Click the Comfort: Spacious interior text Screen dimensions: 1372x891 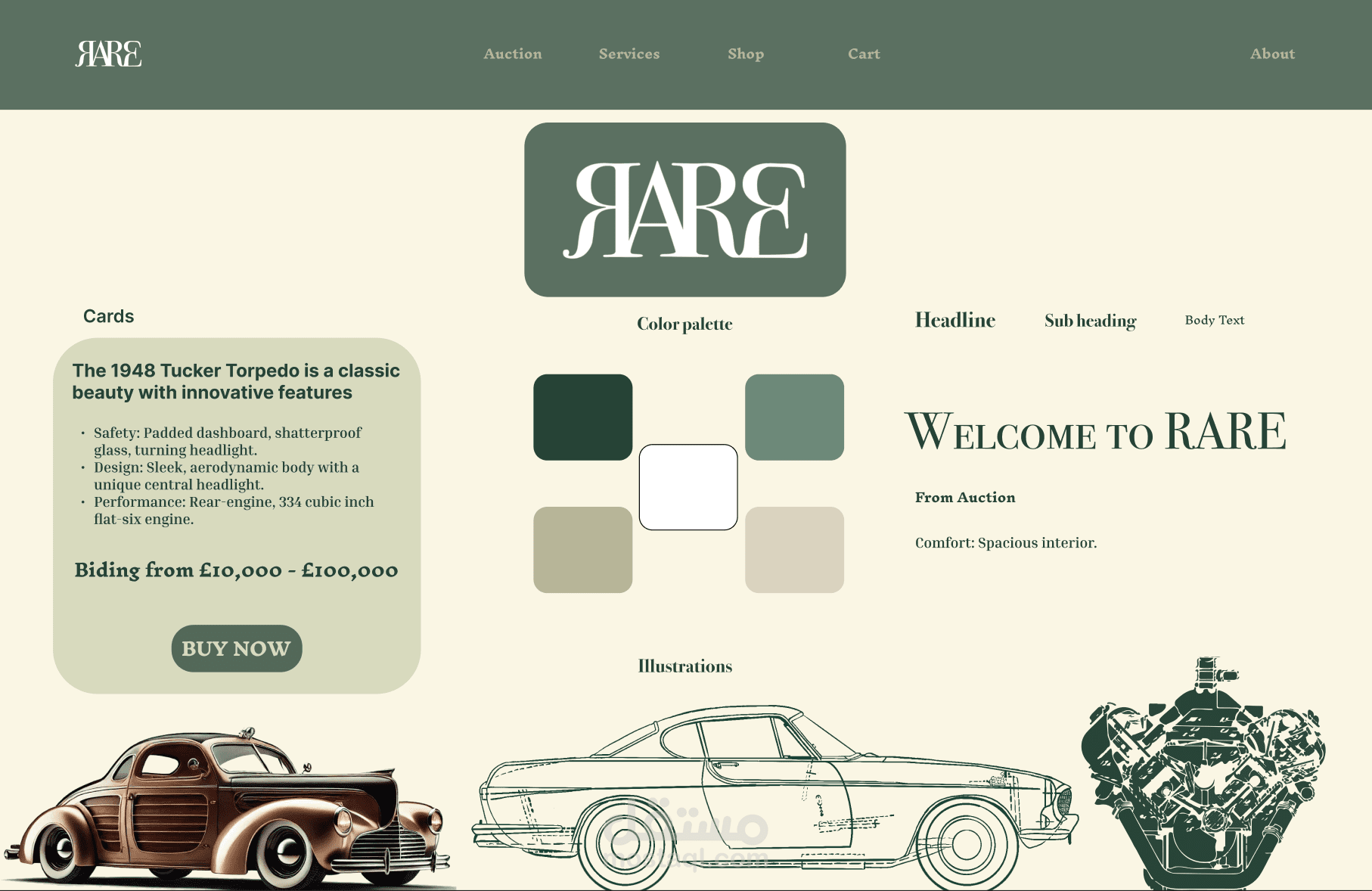click(x=1006, y=542)
